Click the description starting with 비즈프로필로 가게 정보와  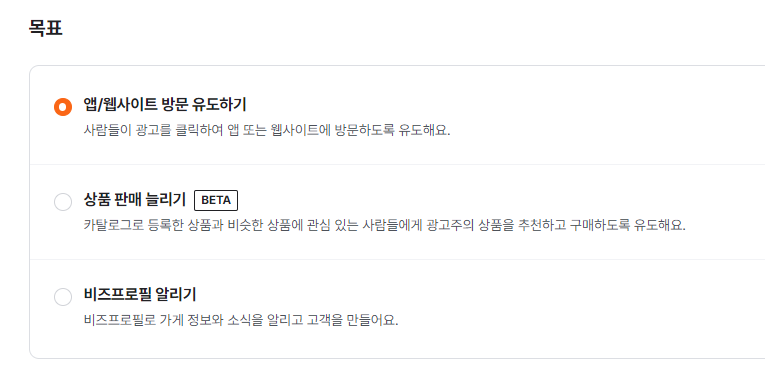point(241,321)
